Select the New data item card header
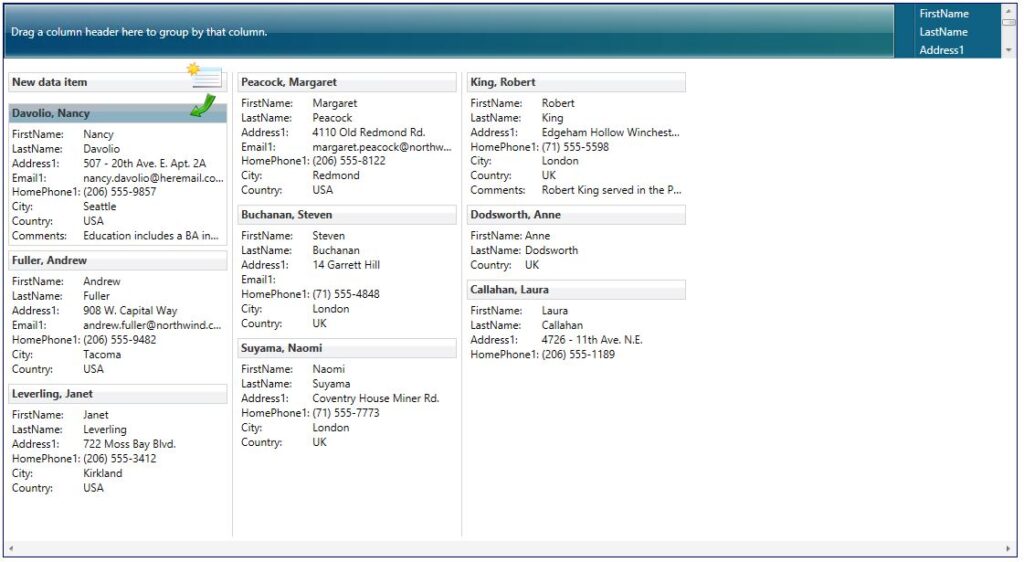Viewport: 1024px width, 562px height. (x=118, y=82)
